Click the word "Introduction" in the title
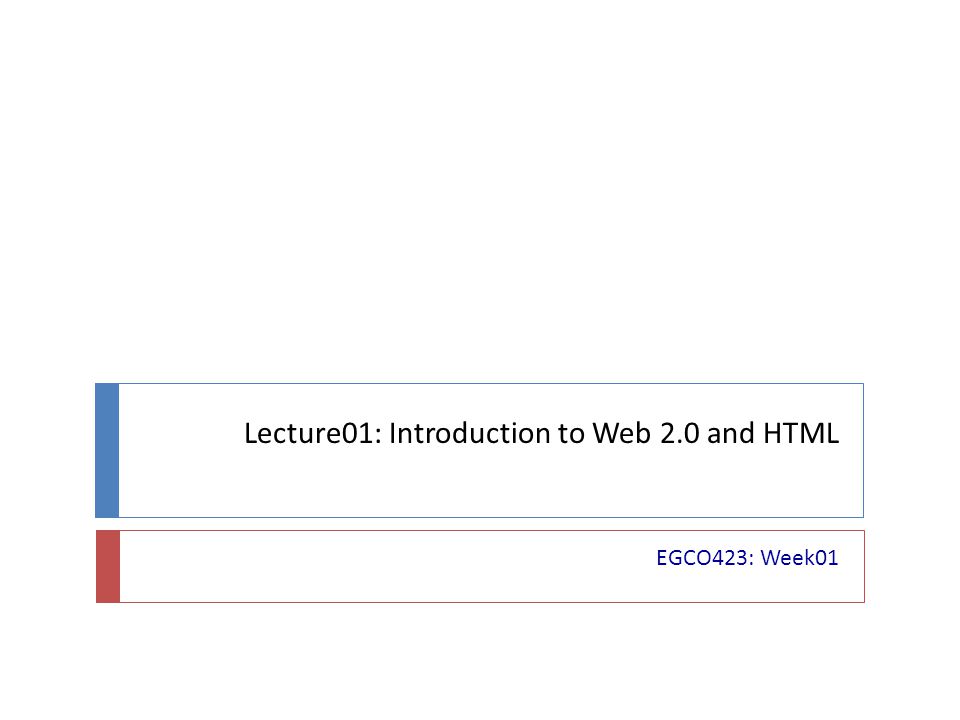This screenshot has height=720, width=960. click(x=470, y=433)
